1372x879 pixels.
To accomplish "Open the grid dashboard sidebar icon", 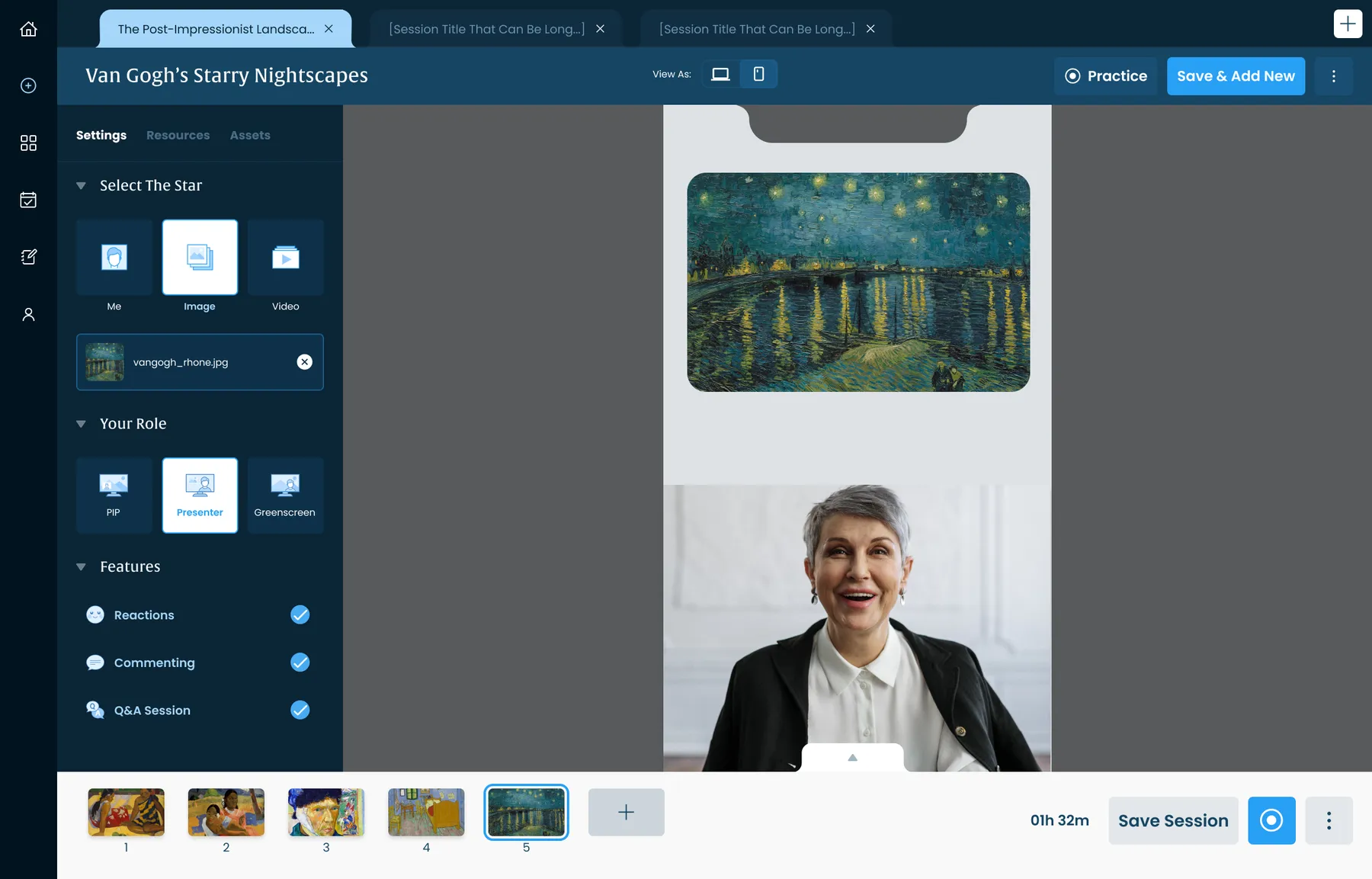I will (28, 143).
